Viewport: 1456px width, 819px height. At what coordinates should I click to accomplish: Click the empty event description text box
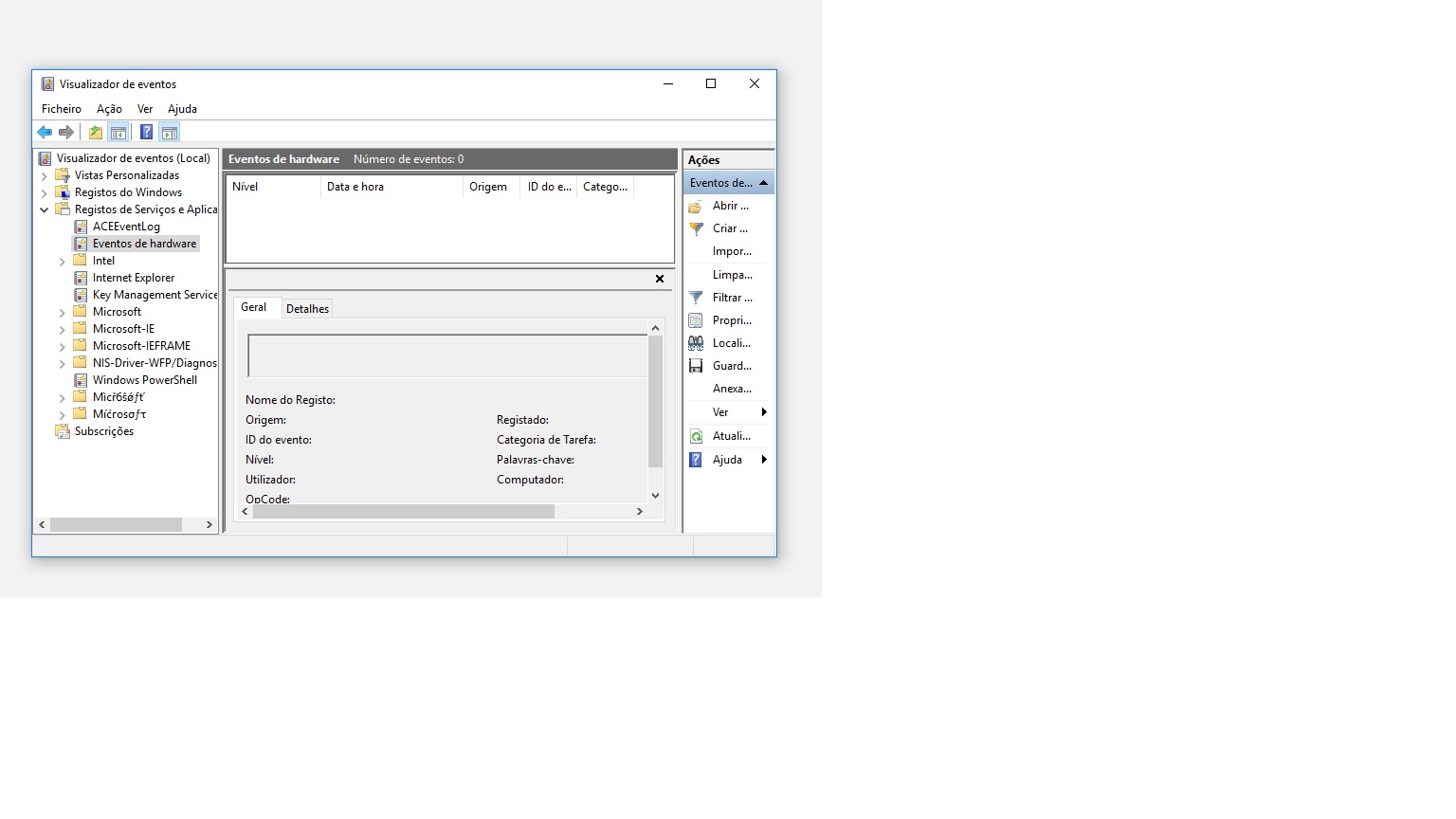point(447,355)
